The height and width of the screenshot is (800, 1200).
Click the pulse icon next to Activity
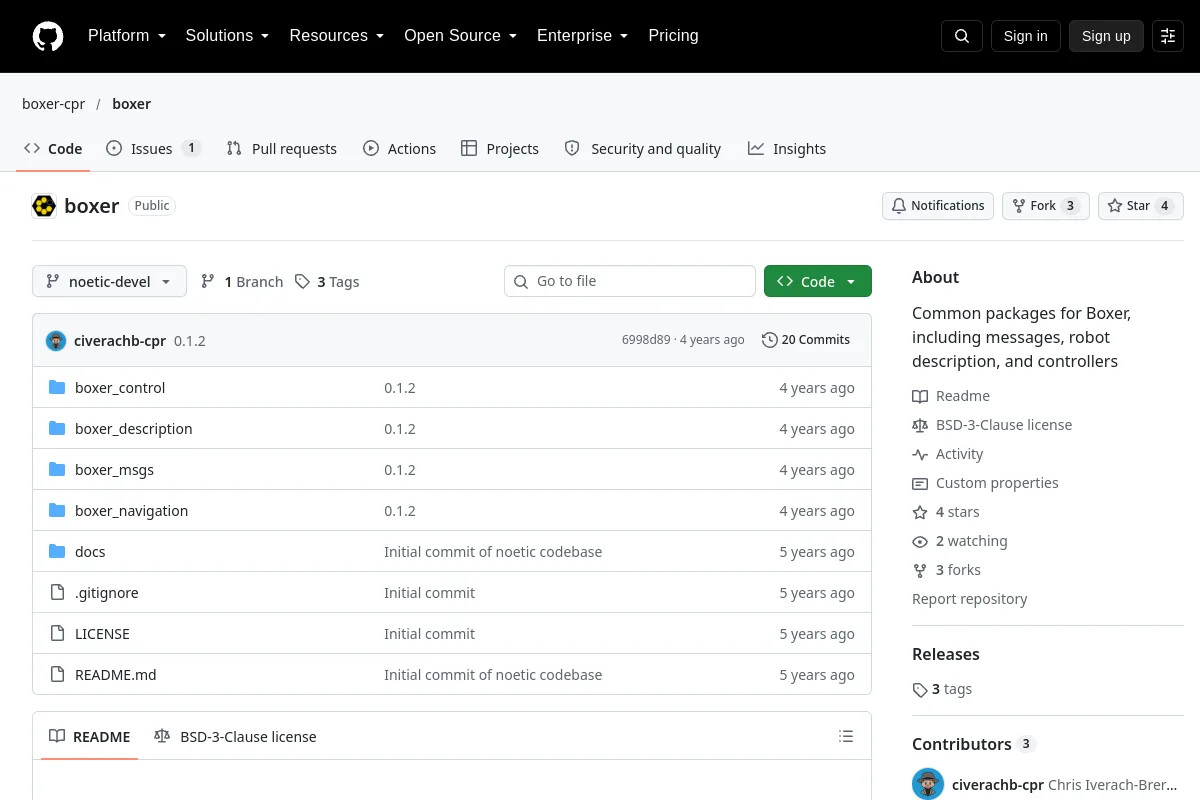click(x=920, y=454)
